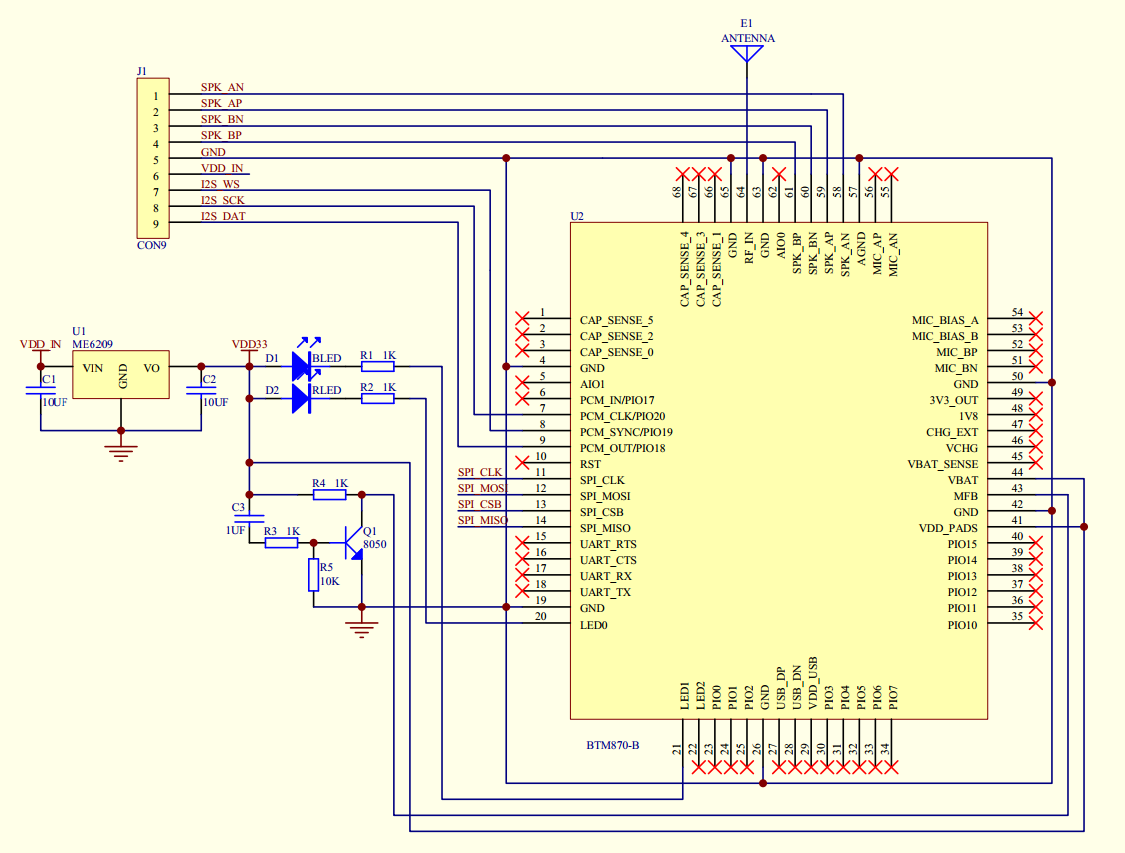Click the no-connect cross on MIC_BIAS_A pin
1125x853 pixels.
pos(1035,319)
